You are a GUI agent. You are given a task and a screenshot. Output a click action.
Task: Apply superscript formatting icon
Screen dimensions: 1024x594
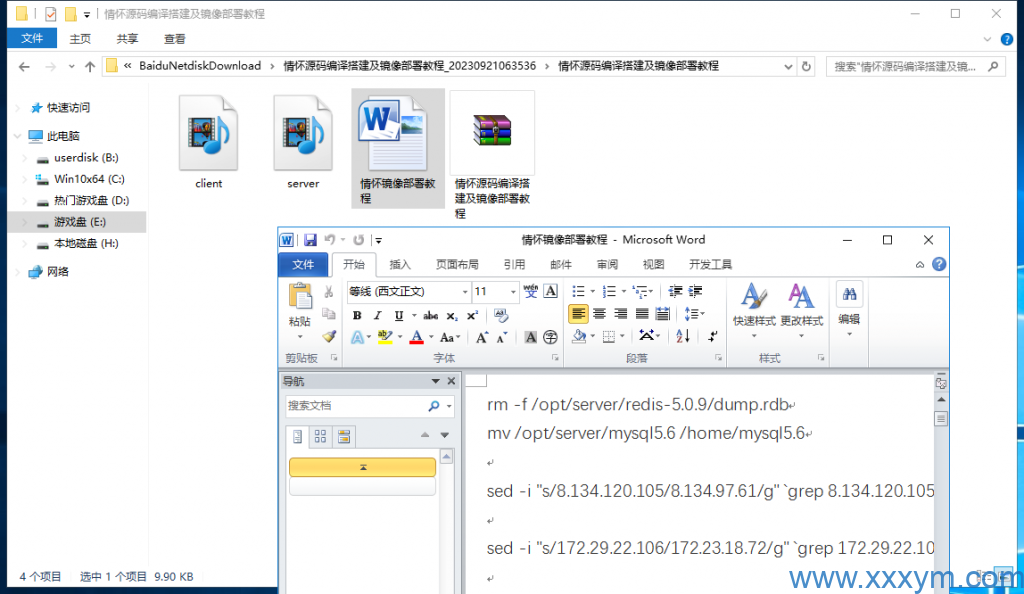point(472,315)
